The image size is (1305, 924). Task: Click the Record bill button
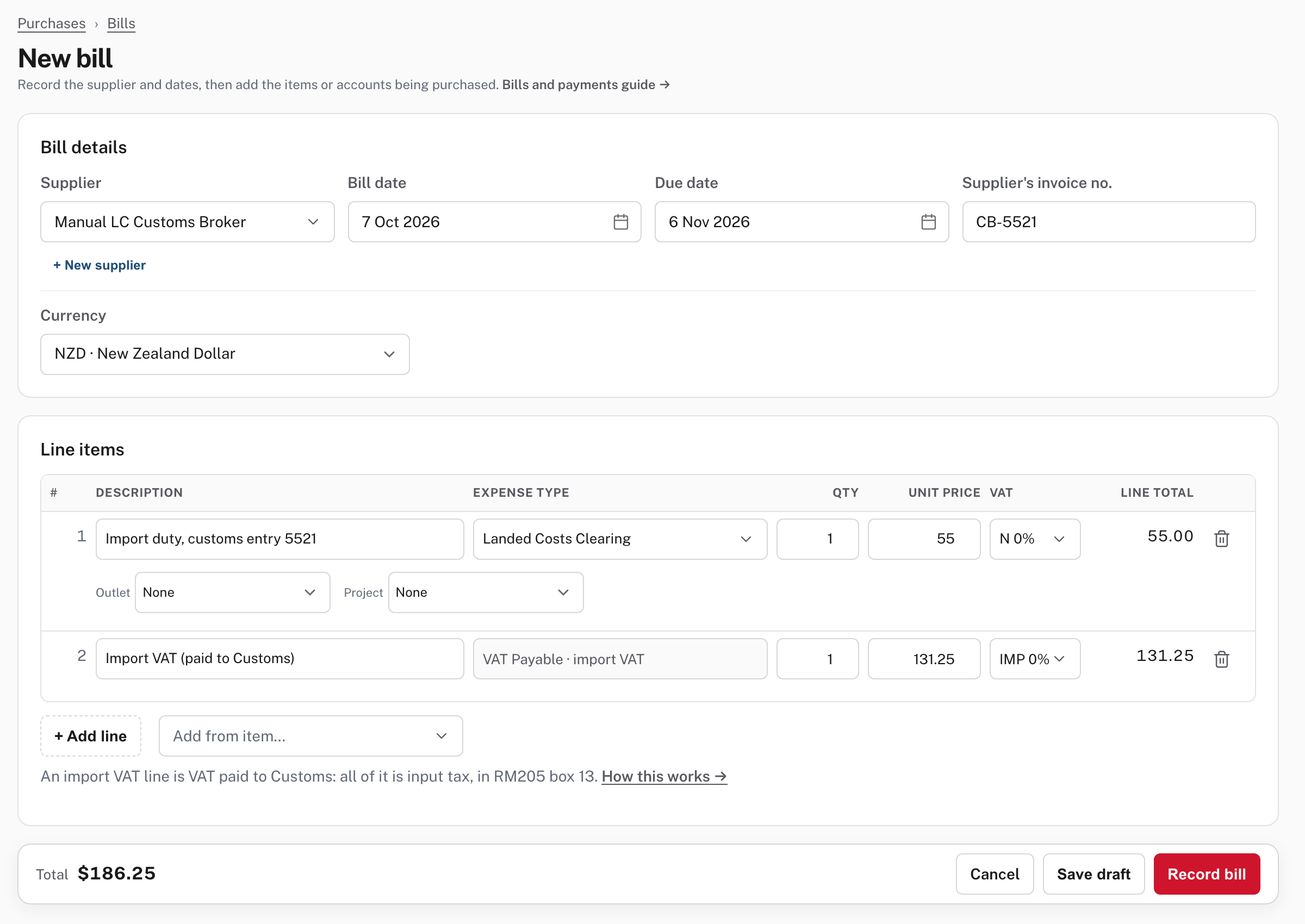pos(1206,874)
